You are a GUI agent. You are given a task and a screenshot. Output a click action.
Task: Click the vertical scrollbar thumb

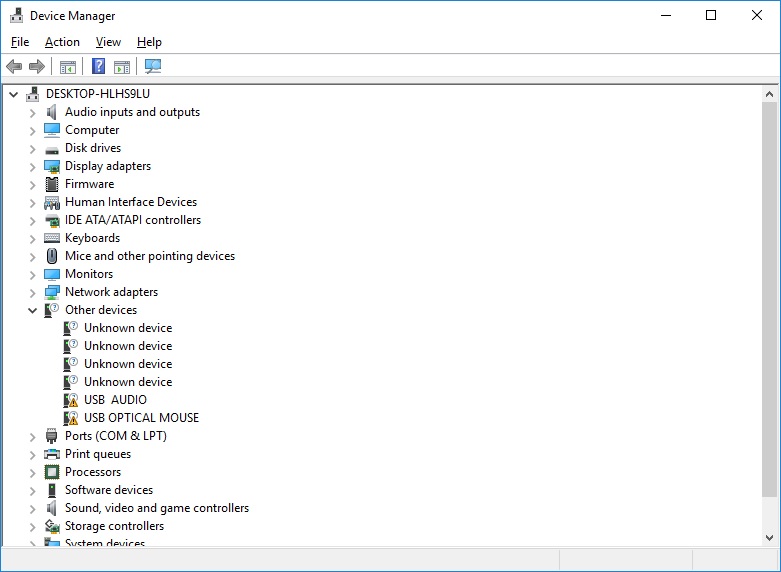click(x=769, y=299)
